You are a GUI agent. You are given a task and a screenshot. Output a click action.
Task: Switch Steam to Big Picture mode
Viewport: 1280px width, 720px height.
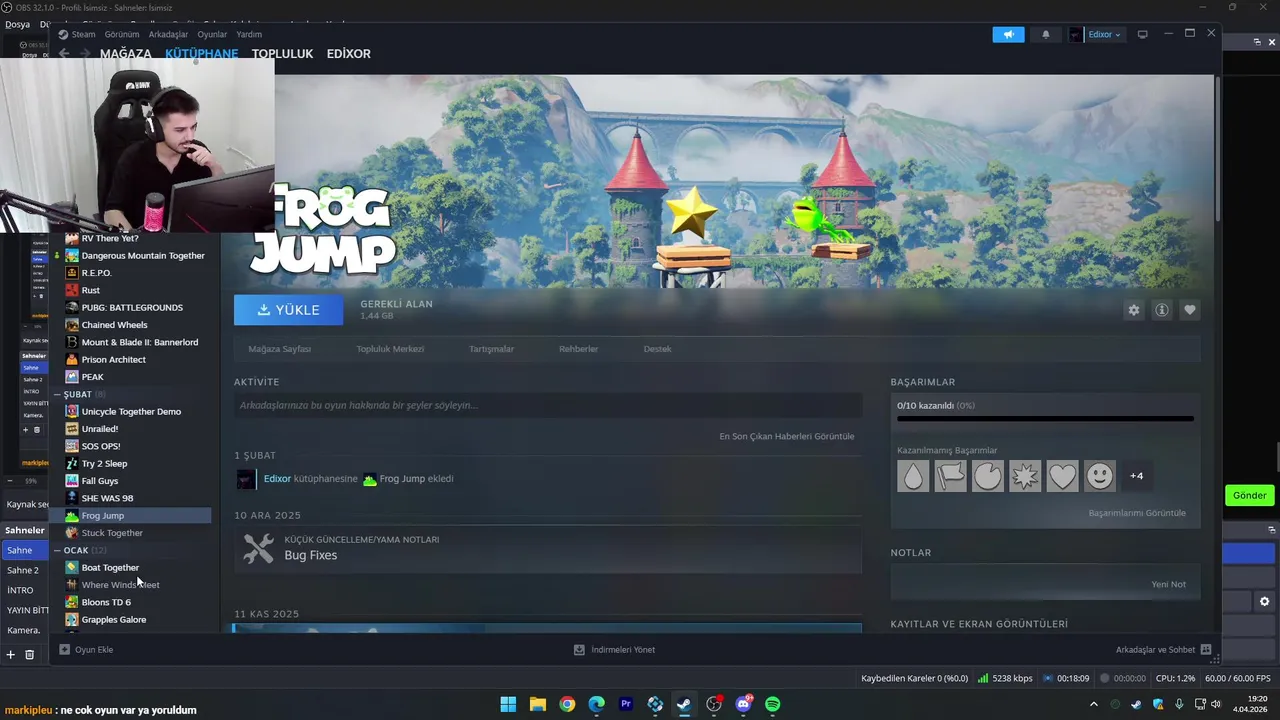[x=1142, y=34]
